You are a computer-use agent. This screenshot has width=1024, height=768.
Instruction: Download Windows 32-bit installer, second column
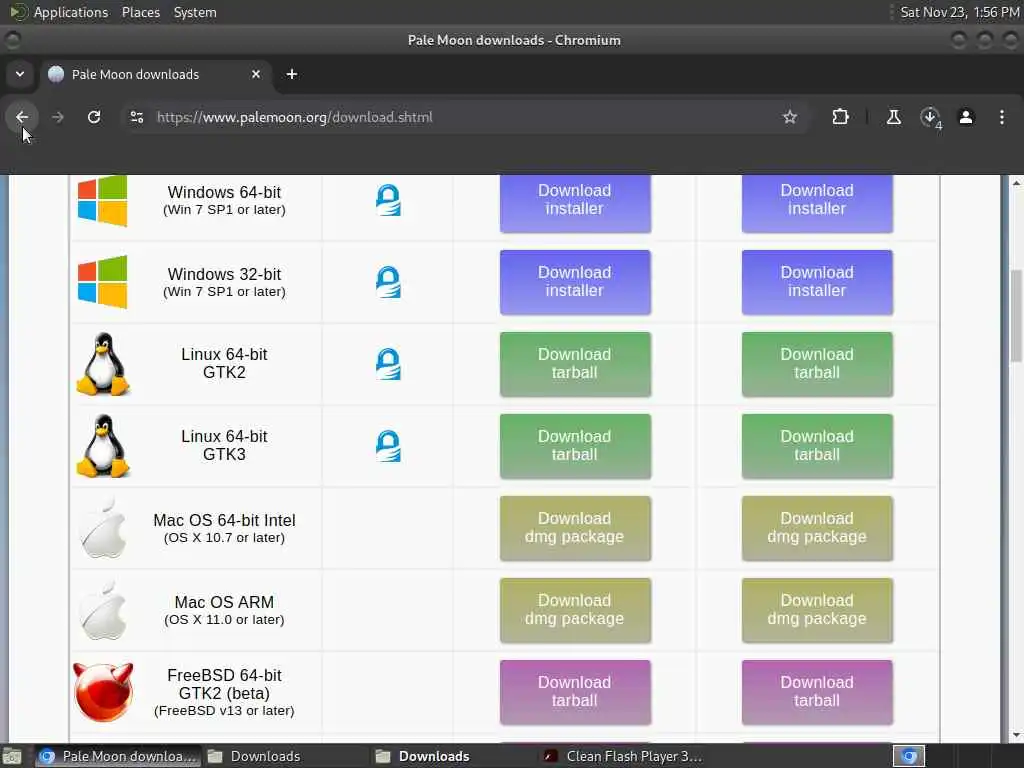817,282
